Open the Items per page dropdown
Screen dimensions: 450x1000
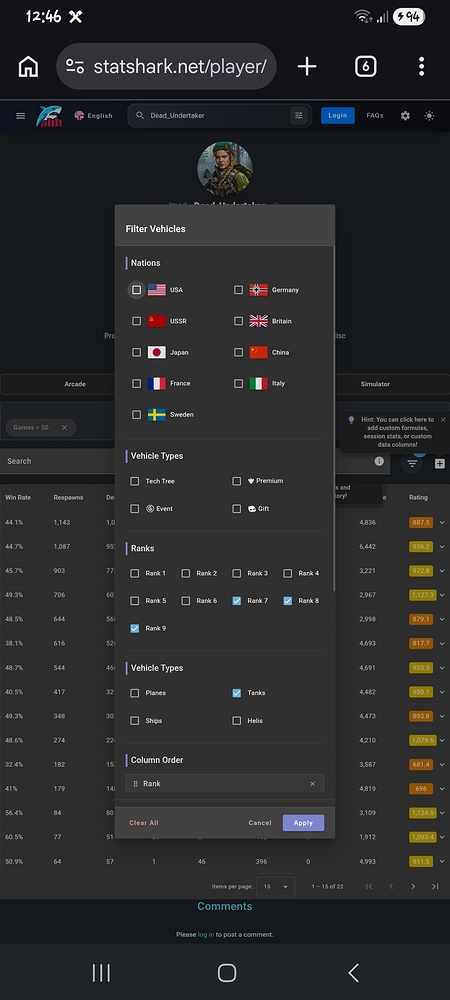click(x=276, y=886)
